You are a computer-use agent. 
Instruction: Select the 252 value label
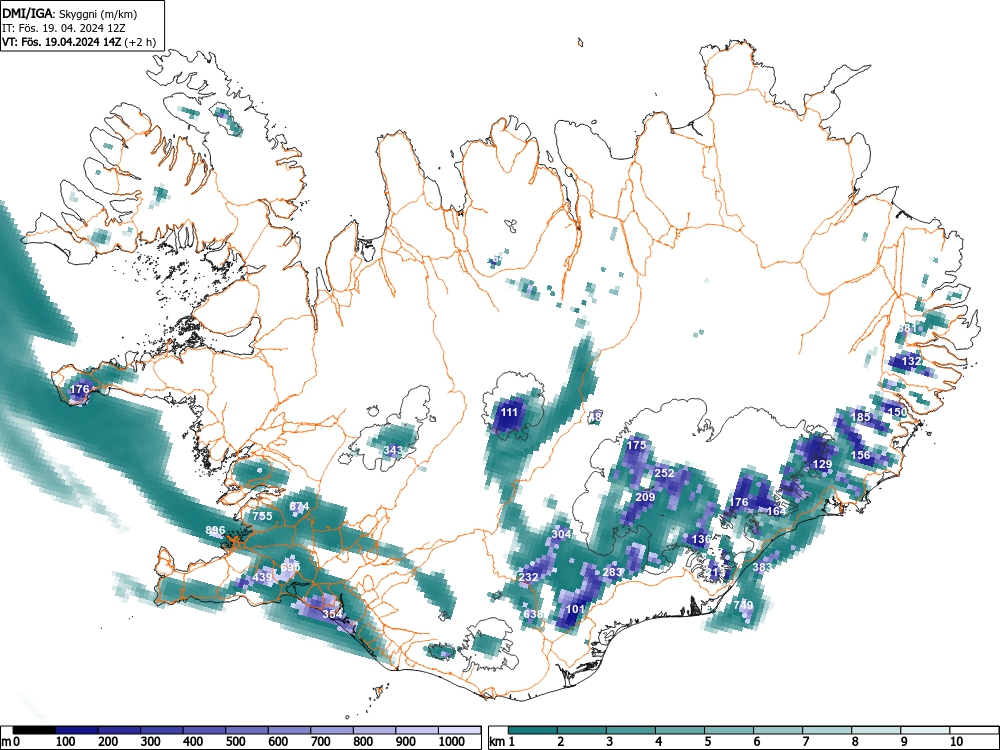click(x=664, y=473)
